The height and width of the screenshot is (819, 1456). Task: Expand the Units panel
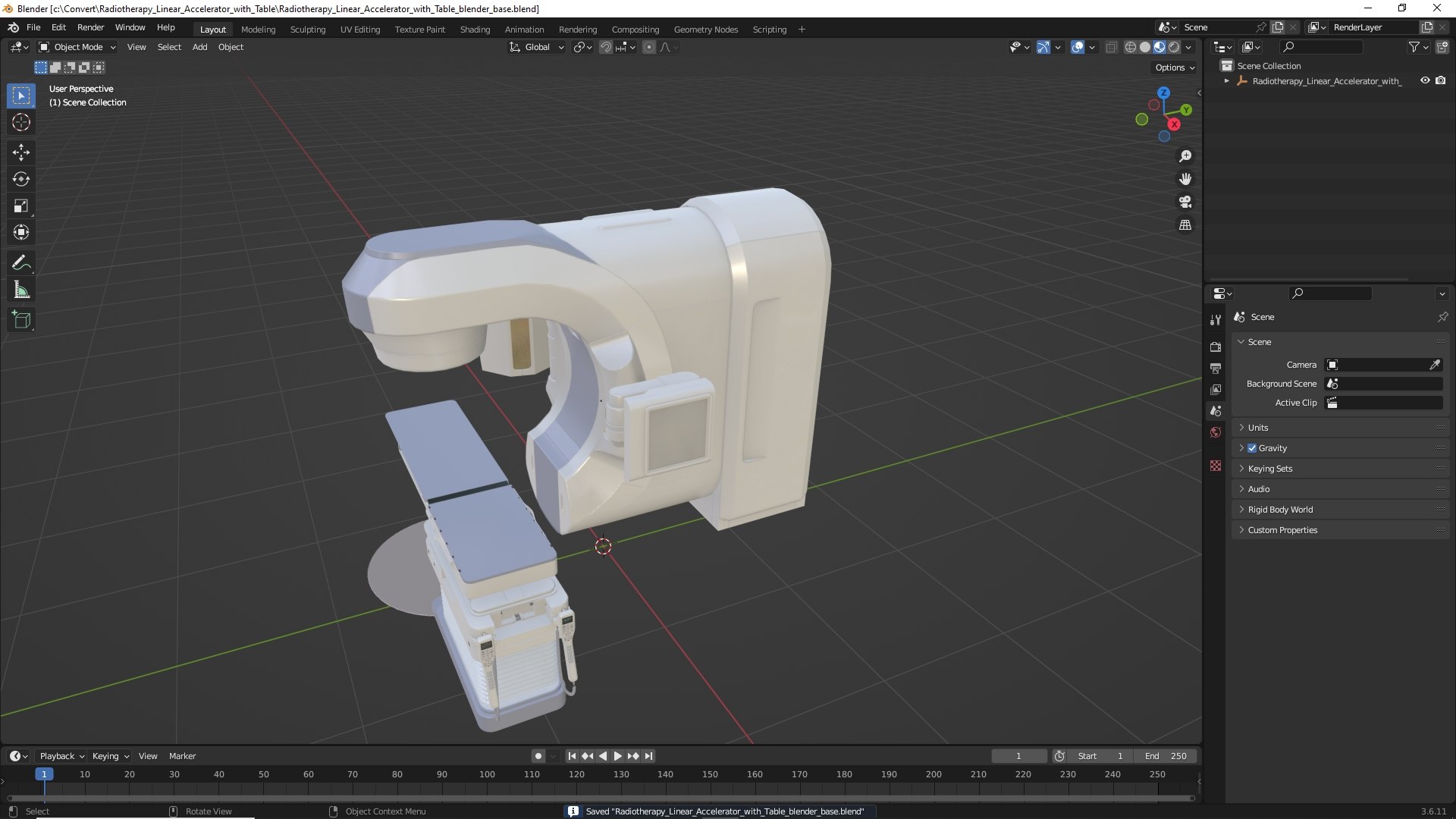pos(1340,428)
